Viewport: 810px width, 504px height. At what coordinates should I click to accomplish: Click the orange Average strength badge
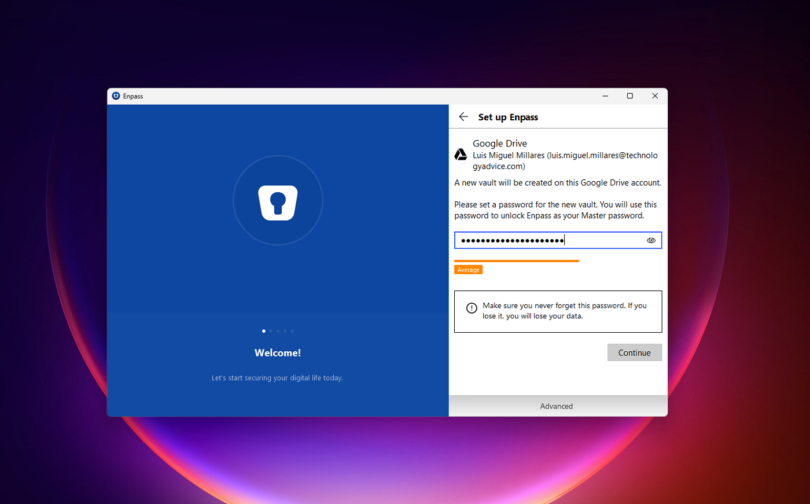click(x=468, y=270)
